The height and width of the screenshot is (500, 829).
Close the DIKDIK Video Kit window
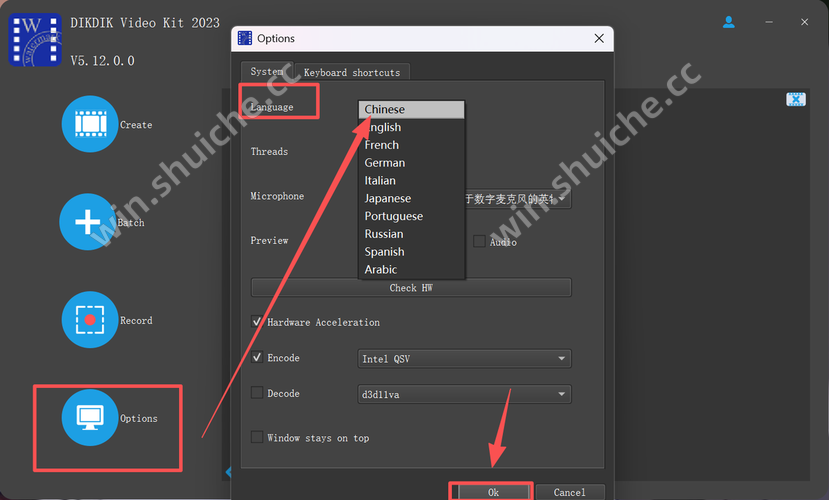coord(804,22)
